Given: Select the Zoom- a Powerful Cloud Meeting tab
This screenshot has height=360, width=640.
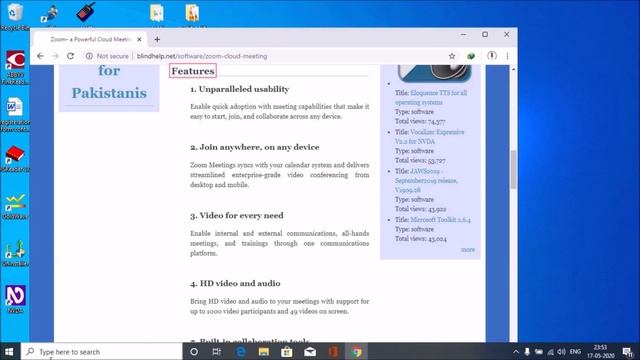Looking at the screenshot, I should click(x=90, y=39).
